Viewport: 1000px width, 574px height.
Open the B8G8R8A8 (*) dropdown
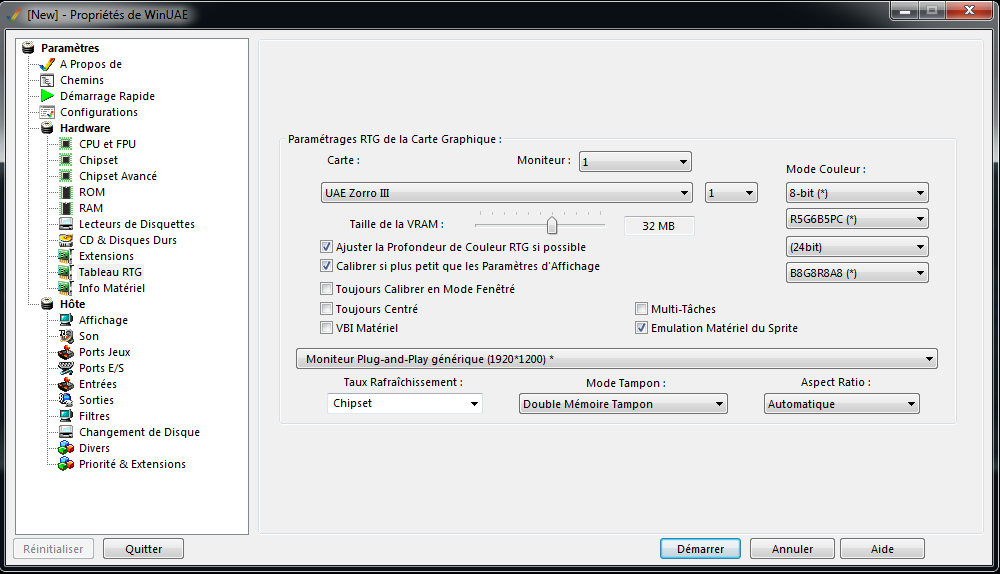(857, 273)
